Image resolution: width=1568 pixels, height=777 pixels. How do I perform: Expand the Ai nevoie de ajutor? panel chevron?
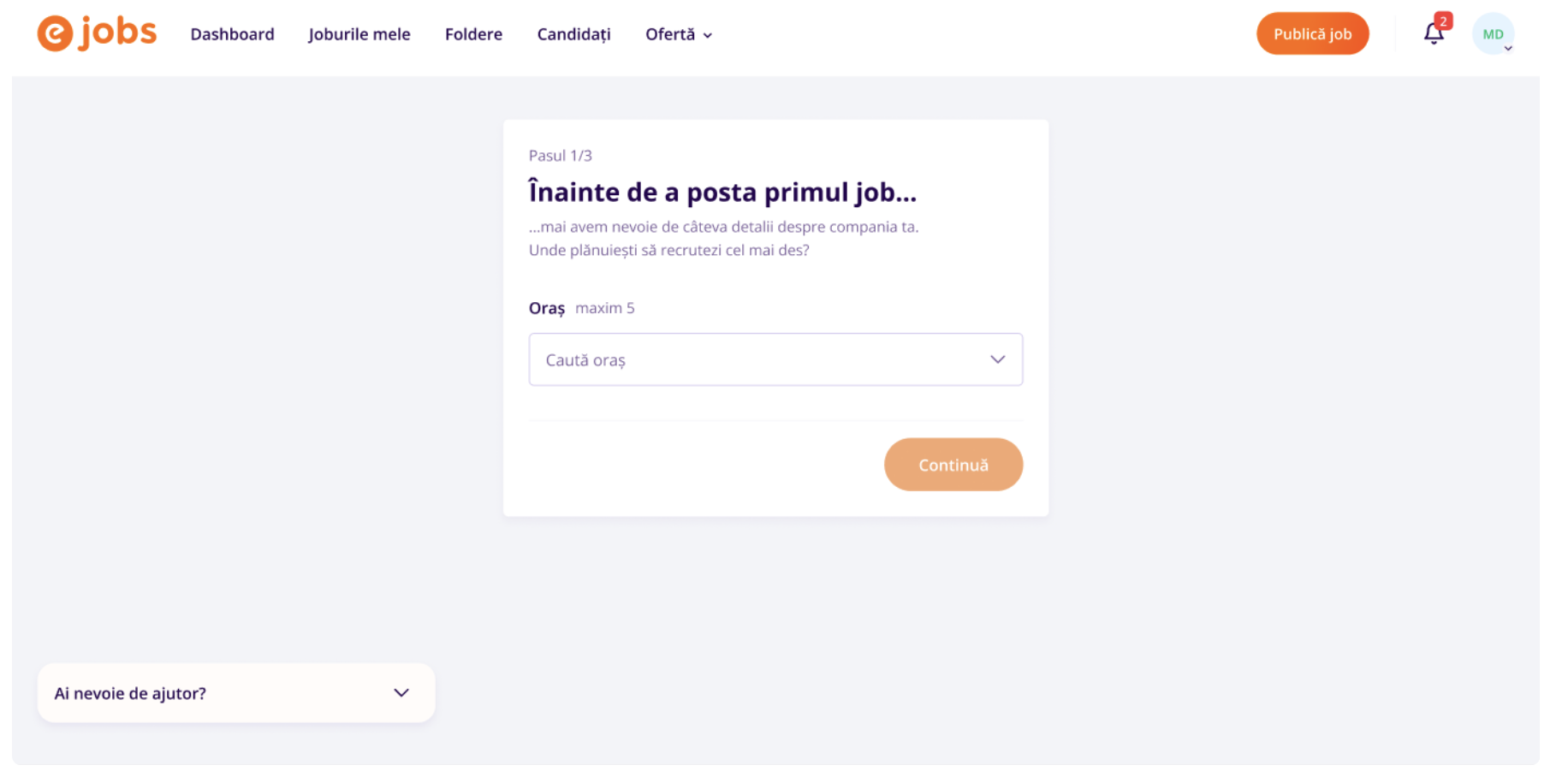tap(401, 693)
